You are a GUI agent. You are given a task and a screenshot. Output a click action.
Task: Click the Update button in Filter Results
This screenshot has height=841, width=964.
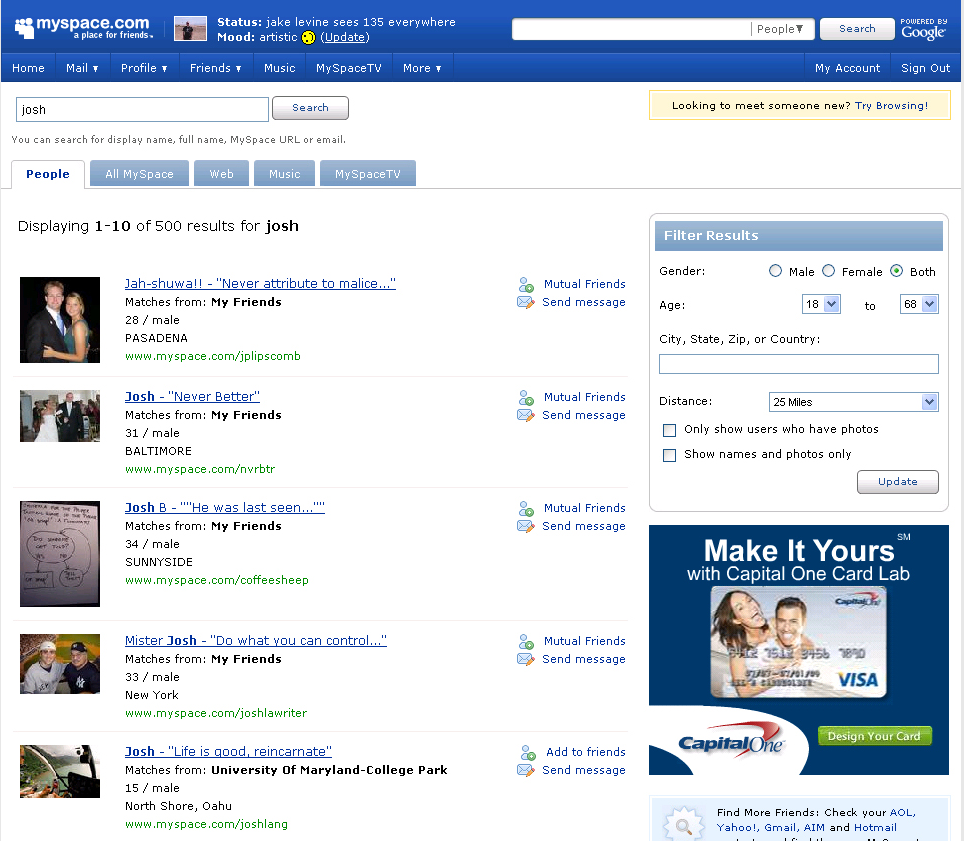tap(898, 482)
